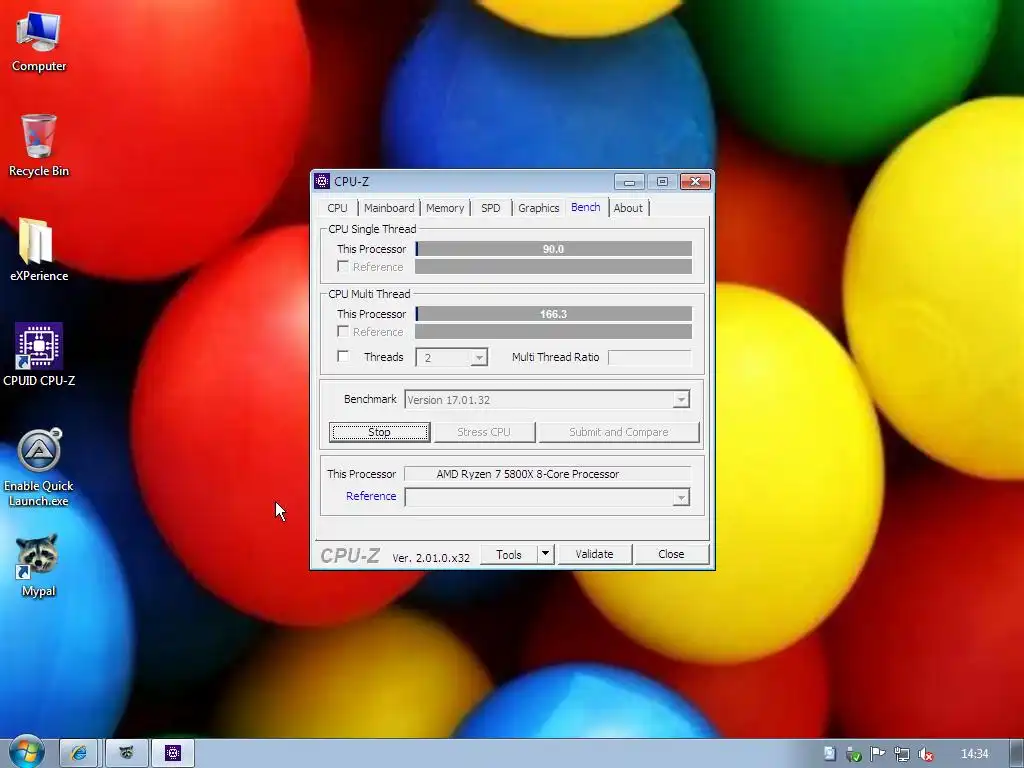This screenshot has height=768, width=1024.
Task: Switch to the CPU tab
Action: 338,208
